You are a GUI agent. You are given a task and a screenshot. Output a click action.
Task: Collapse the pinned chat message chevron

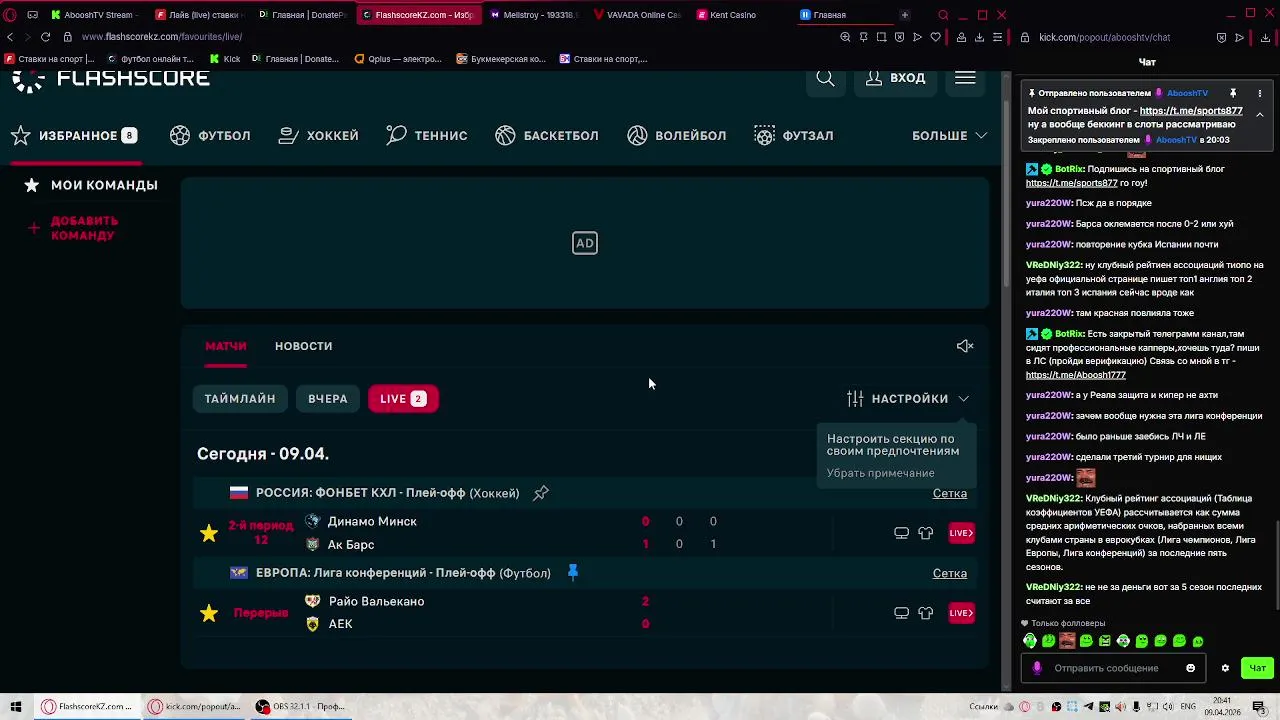(x=1259, y=115)
